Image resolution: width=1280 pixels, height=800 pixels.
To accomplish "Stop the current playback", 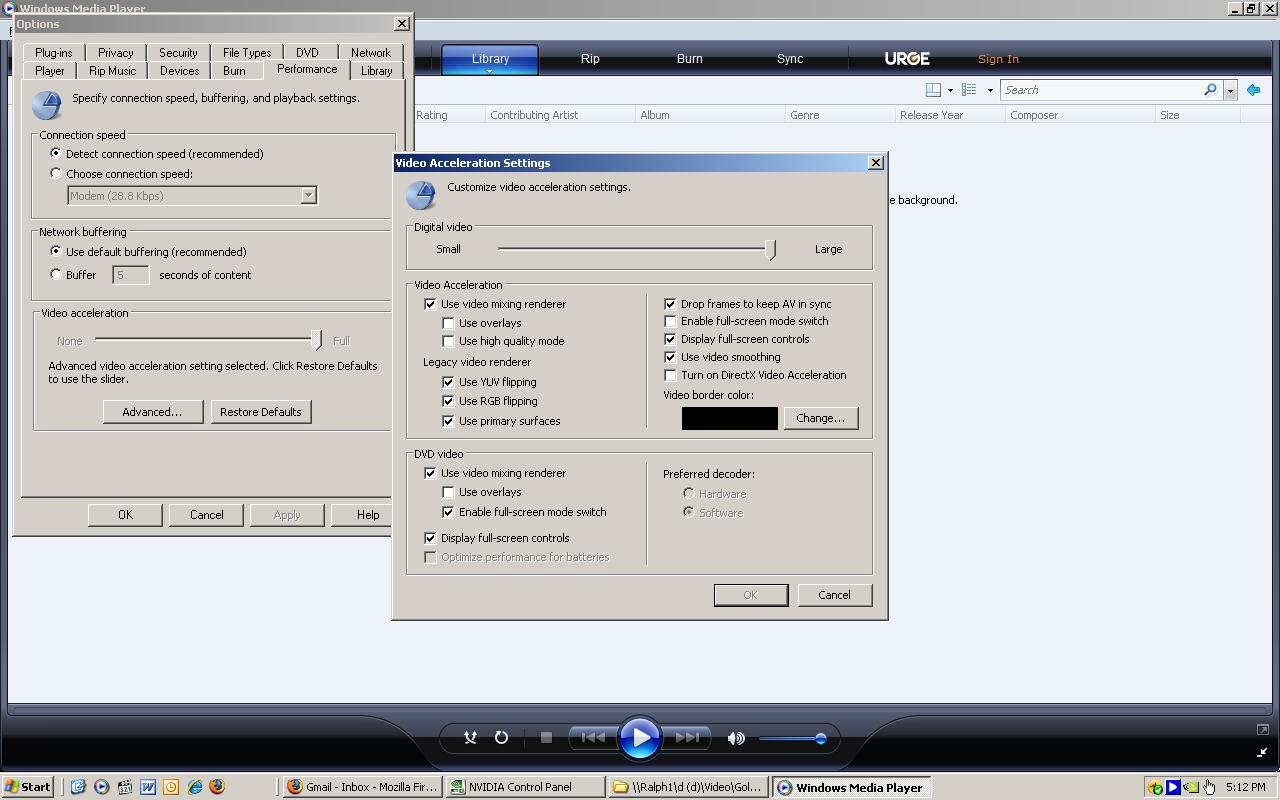I will pyautogui.click(x=545, y=737).
